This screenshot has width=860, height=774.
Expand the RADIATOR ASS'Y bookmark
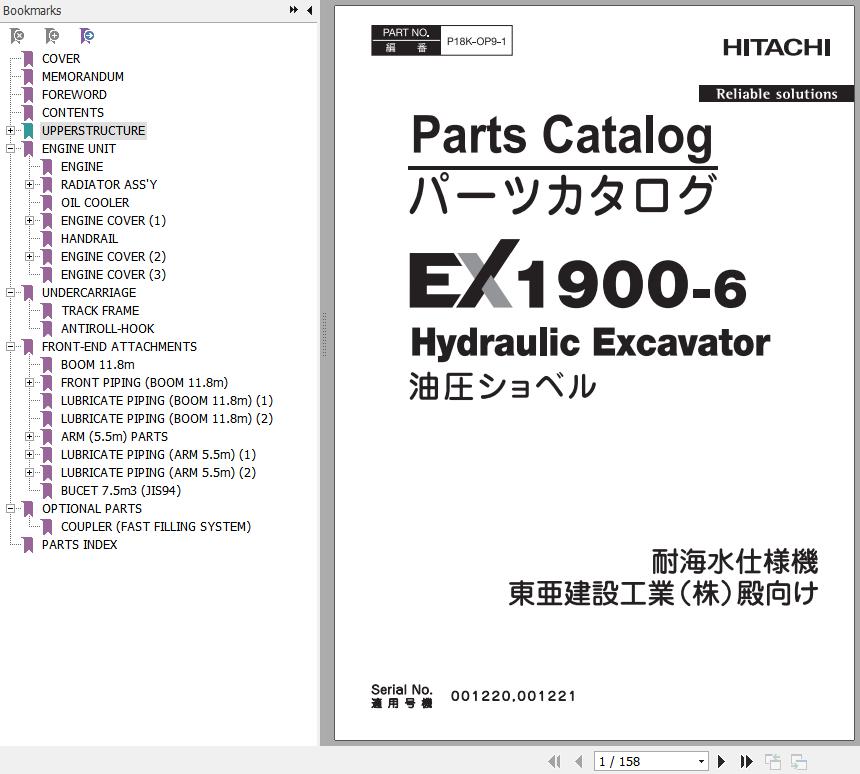click(x=30, y=185)
